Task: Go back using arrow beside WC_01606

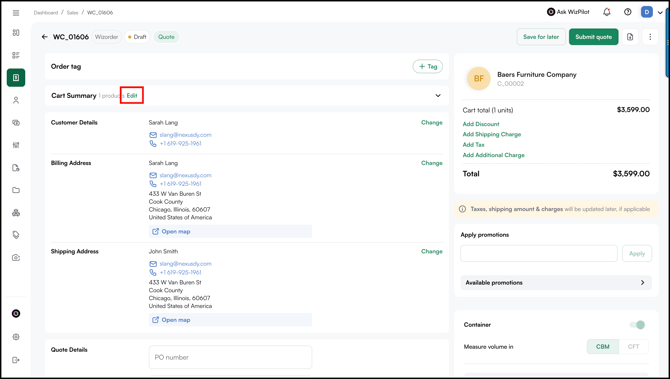Action: pos(44,37)
